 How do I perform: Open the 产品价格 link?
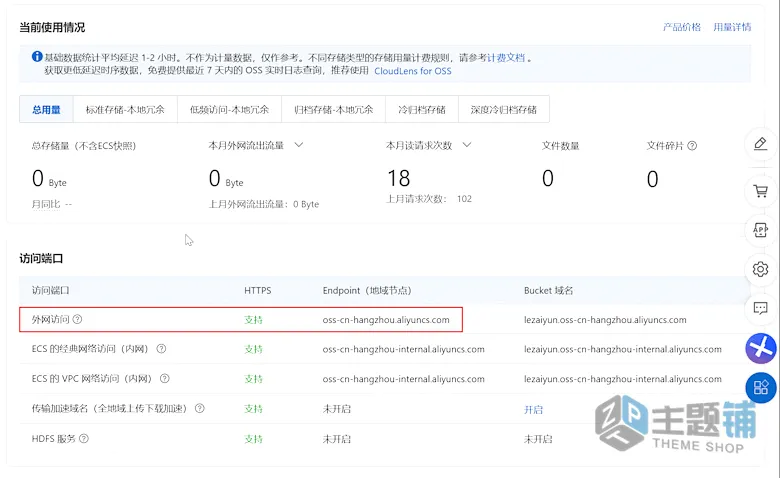click(x=682, y=27)
